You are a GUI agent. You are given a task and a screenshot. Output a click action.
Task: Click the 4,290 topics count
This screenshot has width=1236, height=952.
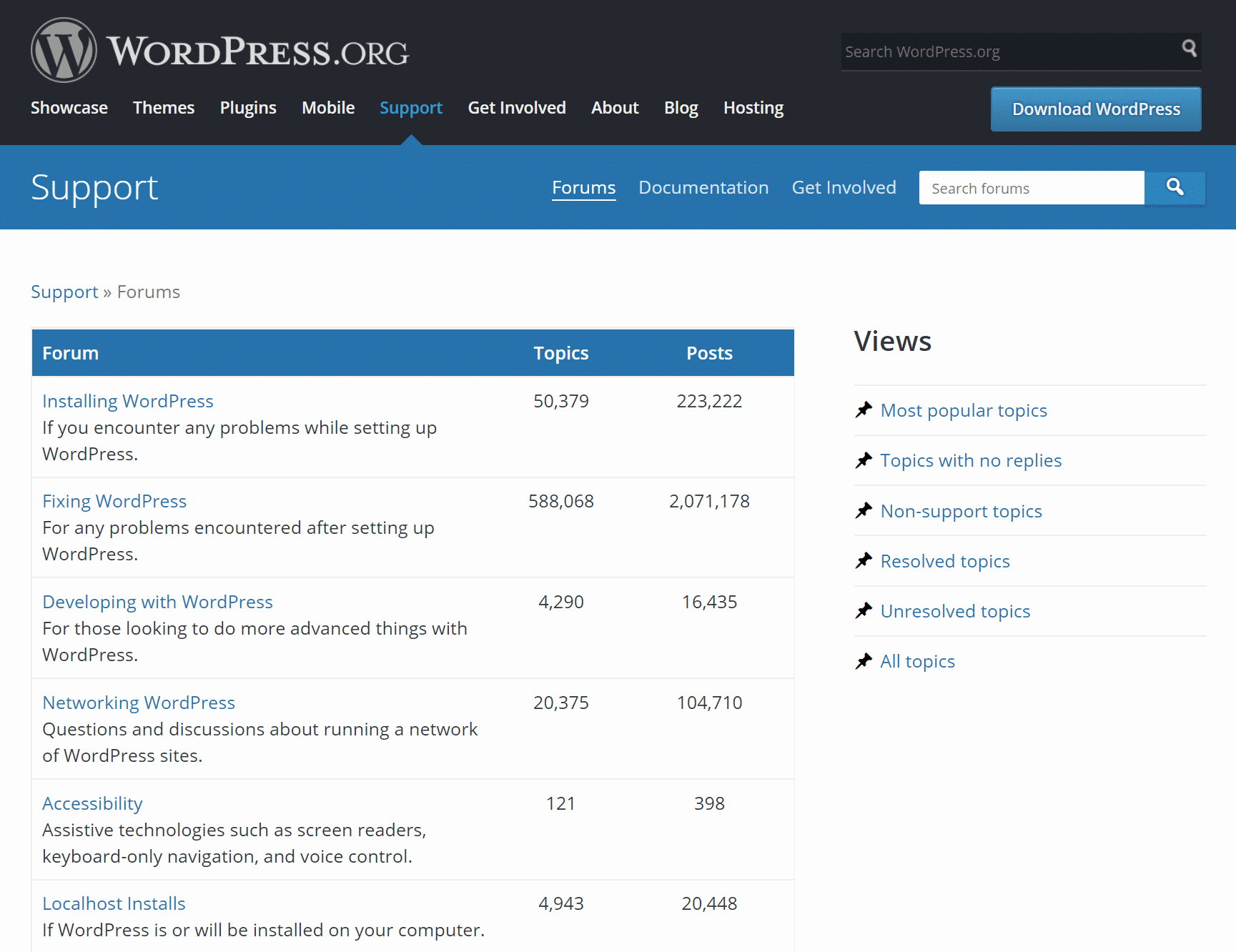point(561,602)
